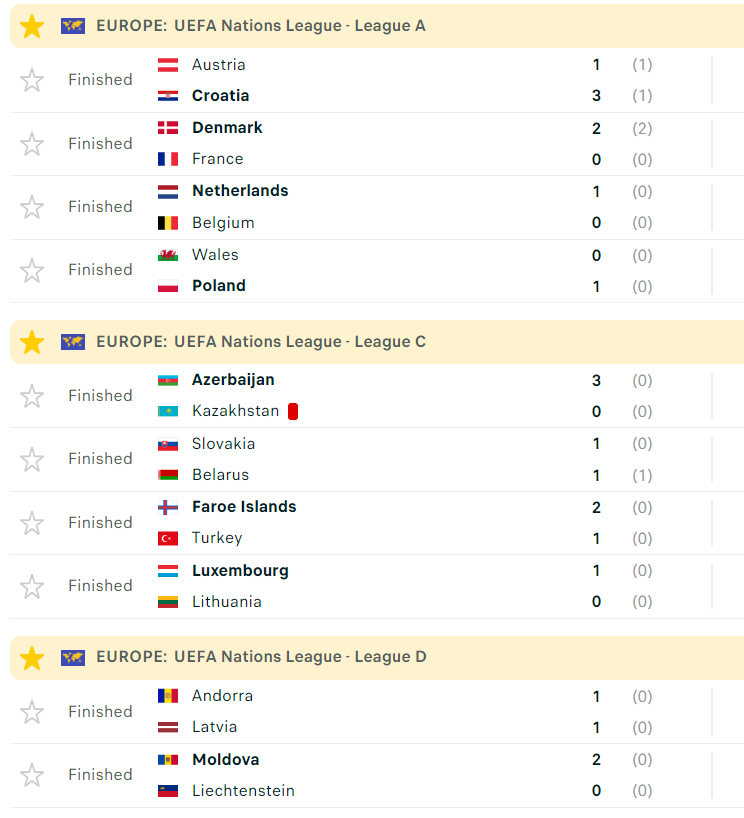Open Slovakia vs Belarus match details

click(x=400, y=459)
